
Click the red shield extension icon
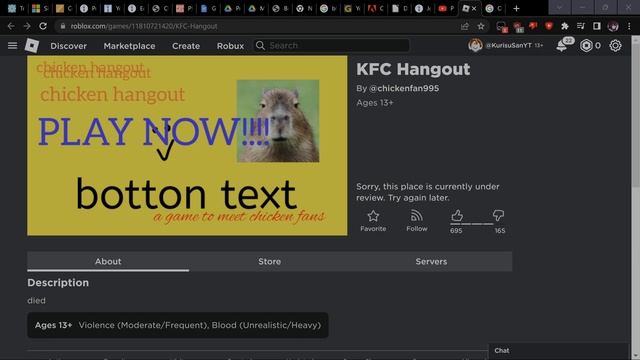pyautogui.click(x=549, y=26)
